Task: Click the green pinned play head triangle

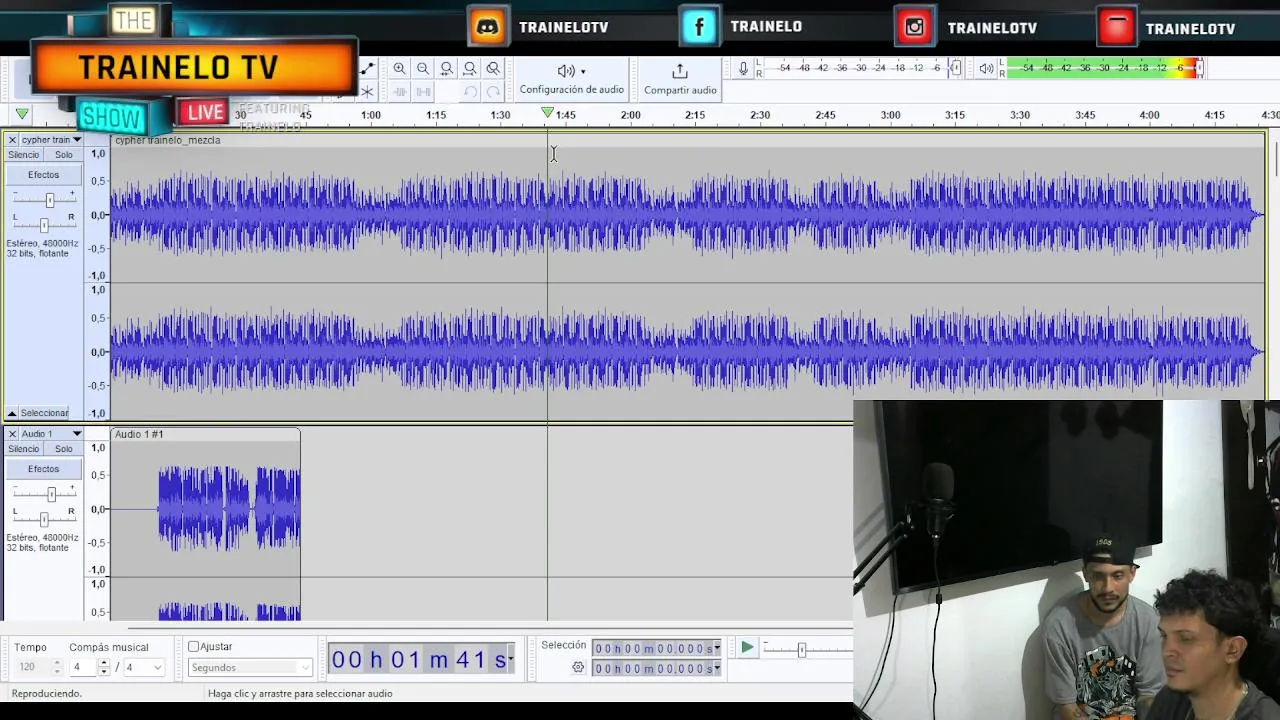Action: [22, 114]
